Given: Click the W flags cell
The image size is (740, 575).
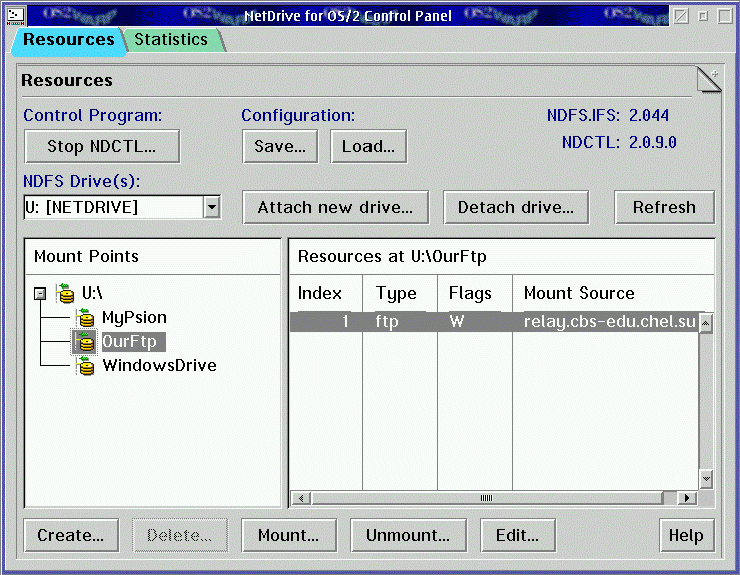Looking at the screenshot, I should [x=475, y=321].
